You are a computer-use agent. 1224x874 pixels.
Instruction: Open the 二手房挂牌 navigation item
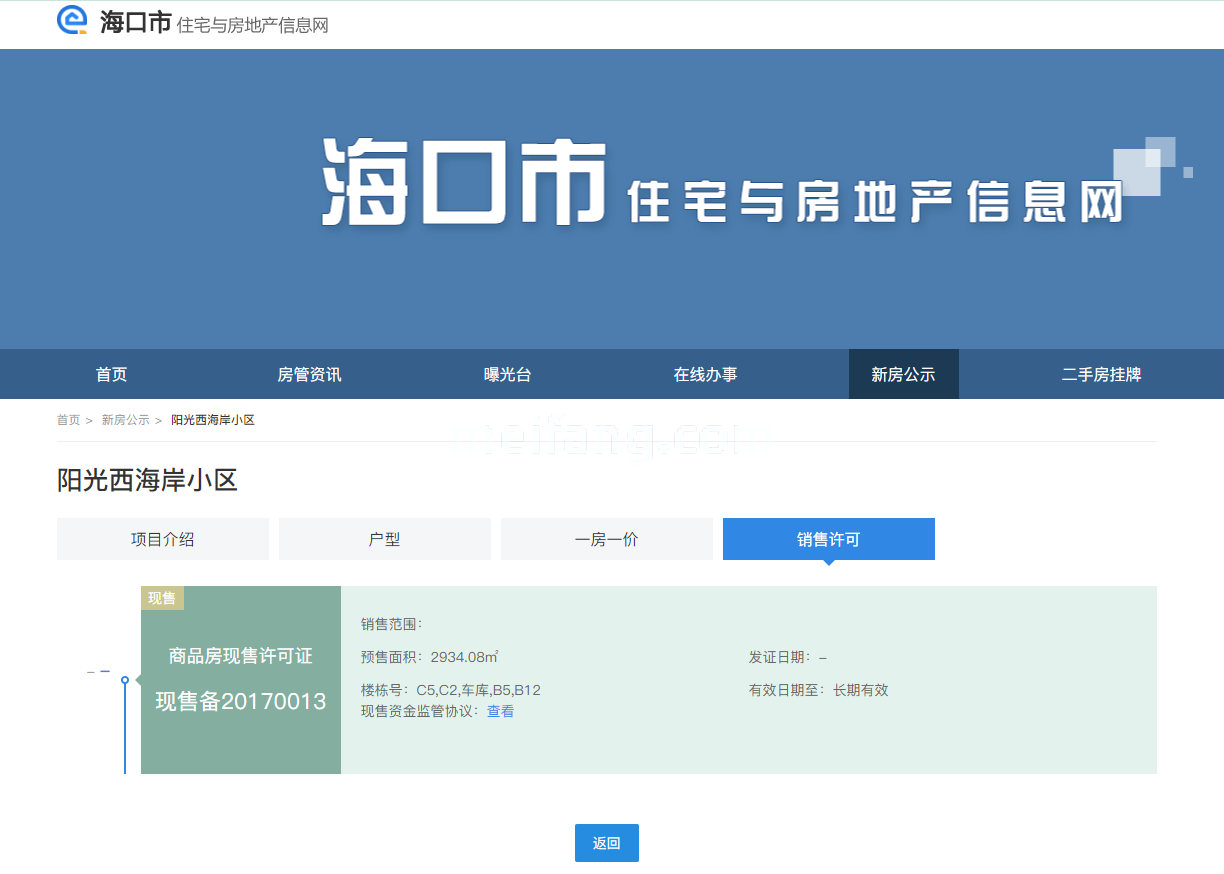coord(1101,375)
